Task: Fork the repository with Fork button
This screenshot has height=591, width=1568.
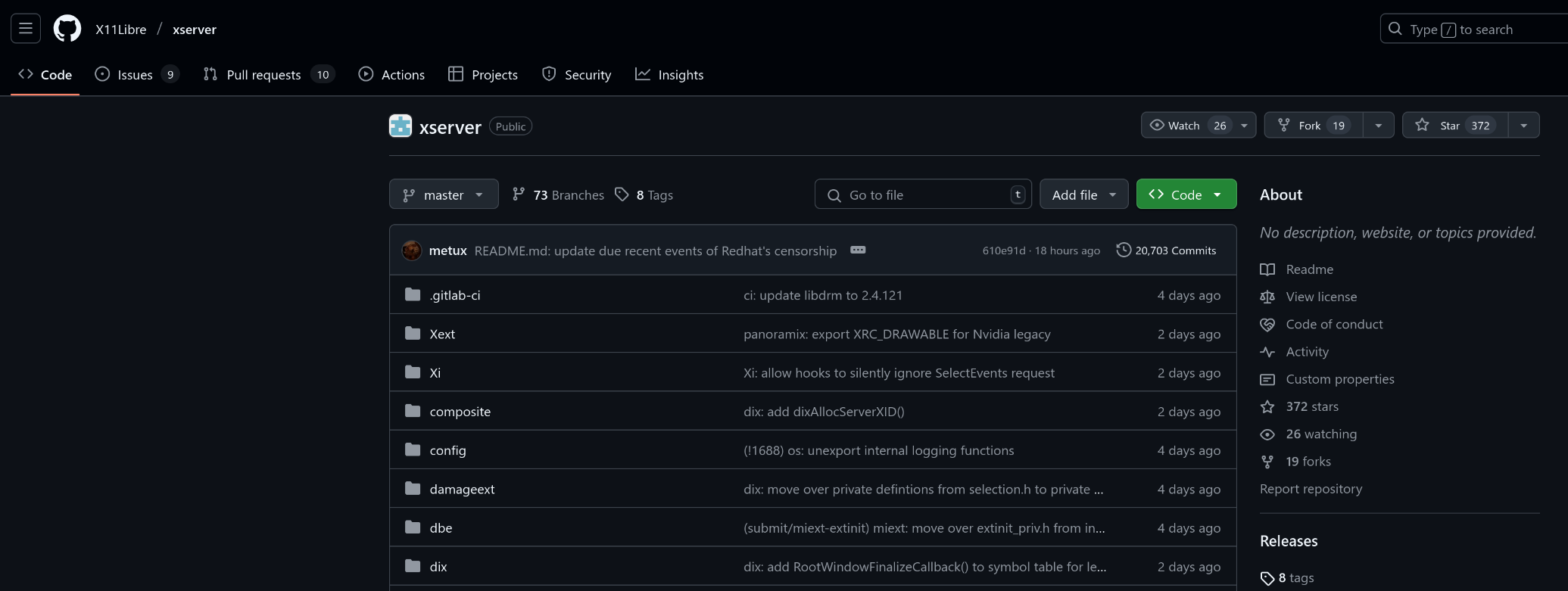Action: pyautogui.click(x=1314, y=125)
